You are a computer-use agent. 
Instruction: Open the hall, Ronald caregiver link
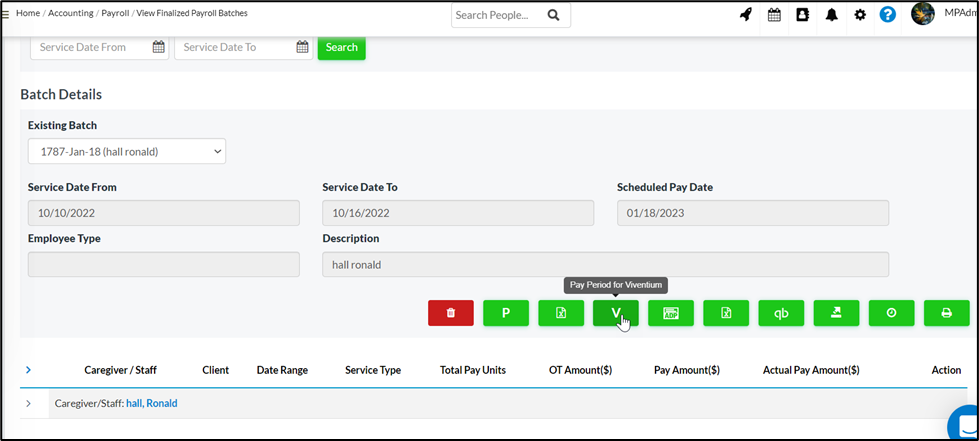coord(151,403)
